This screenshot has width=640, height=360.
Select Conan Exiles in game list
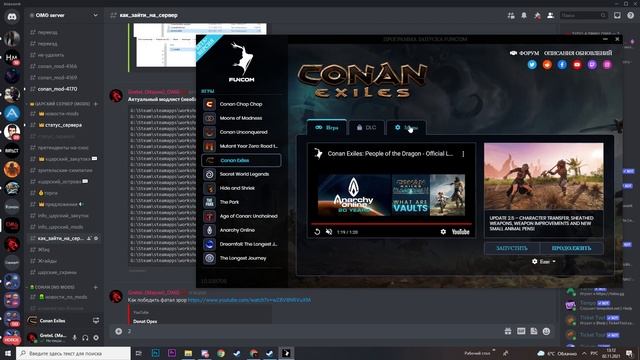[241, 160]
